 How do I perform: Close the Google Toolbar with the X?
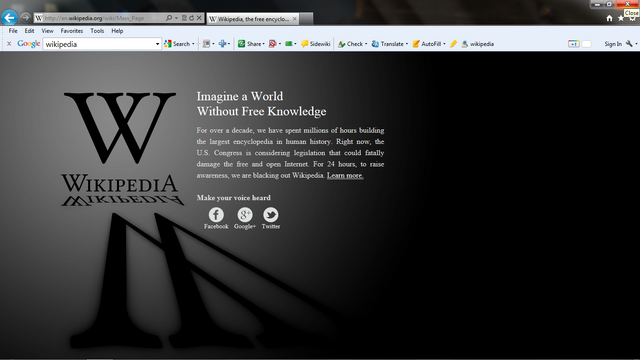tap(9, 44)
